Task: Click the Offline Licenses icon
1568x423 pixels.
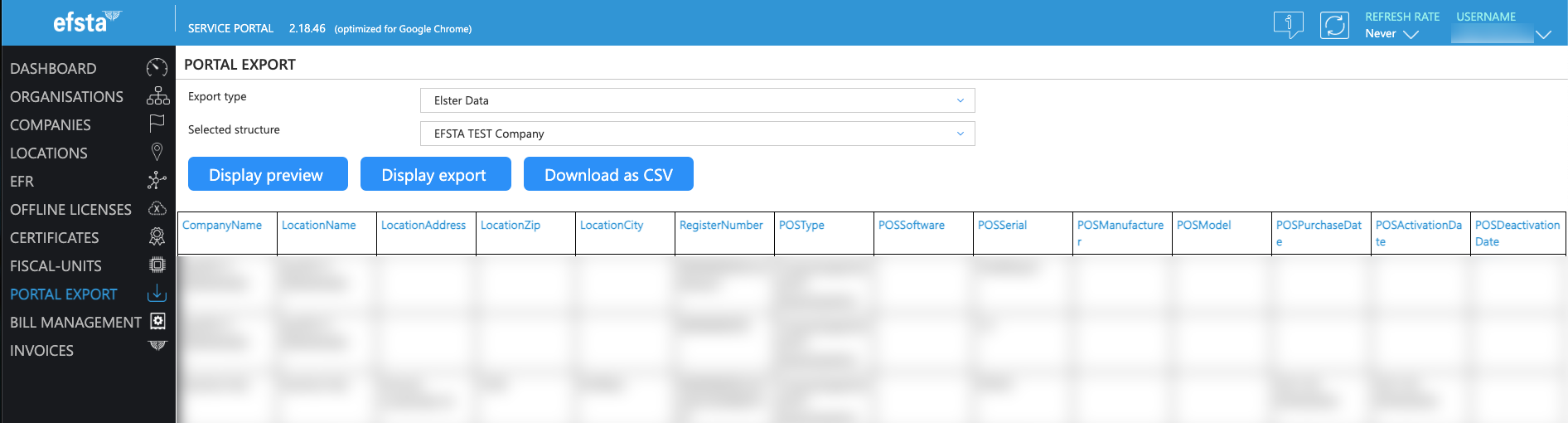Action: click(x=157, y=208)
